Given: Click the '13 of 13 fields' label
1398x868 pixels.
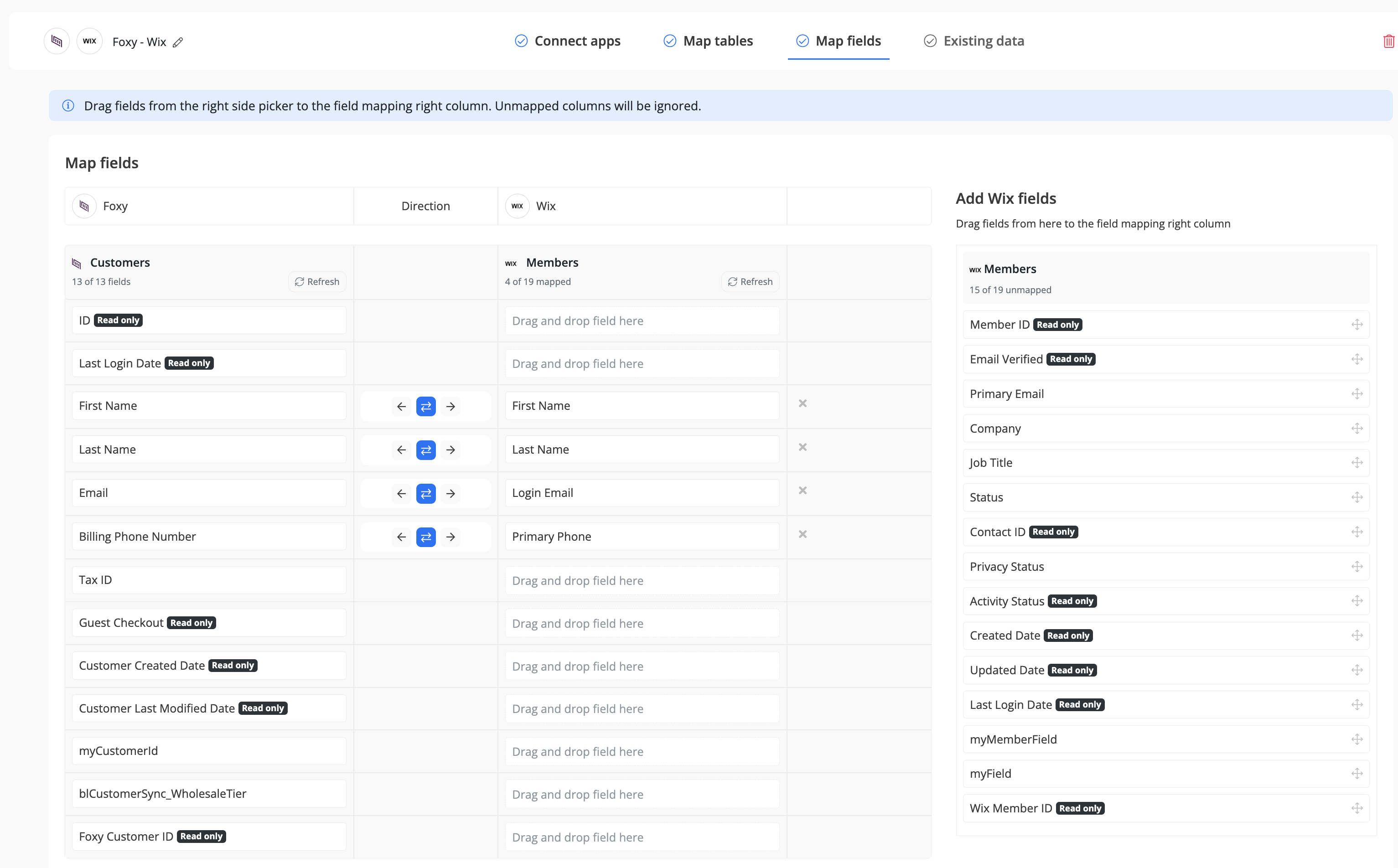Looking at the screenshot, I should click(101, 282).
